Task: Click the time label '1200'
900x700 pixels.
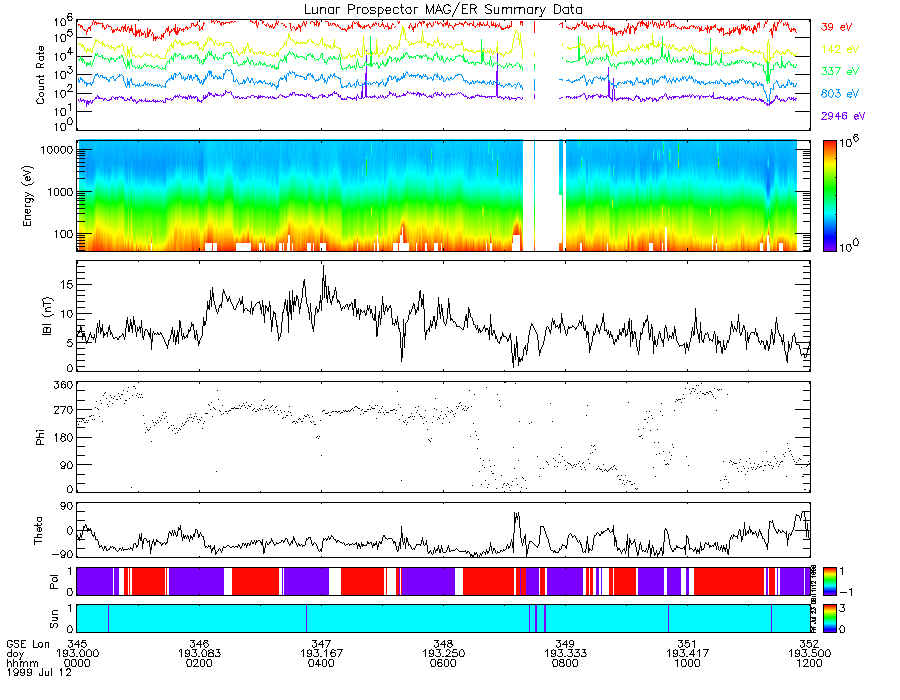Action: coord(809,663)
